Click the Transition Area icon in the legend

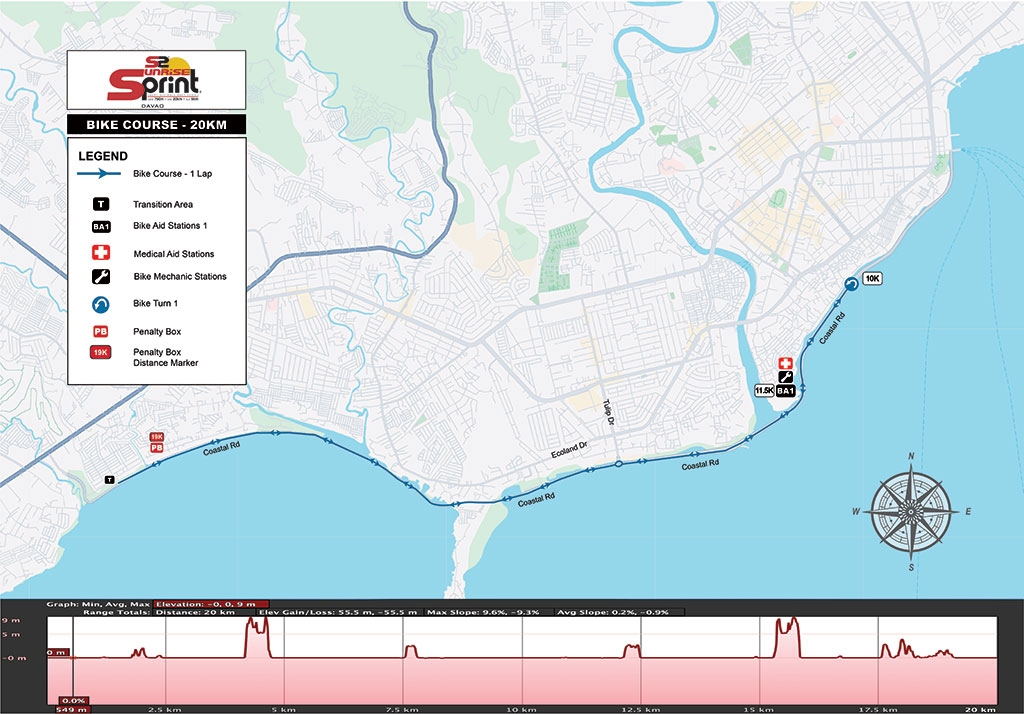pyautogui.click(x=101, y=204)
